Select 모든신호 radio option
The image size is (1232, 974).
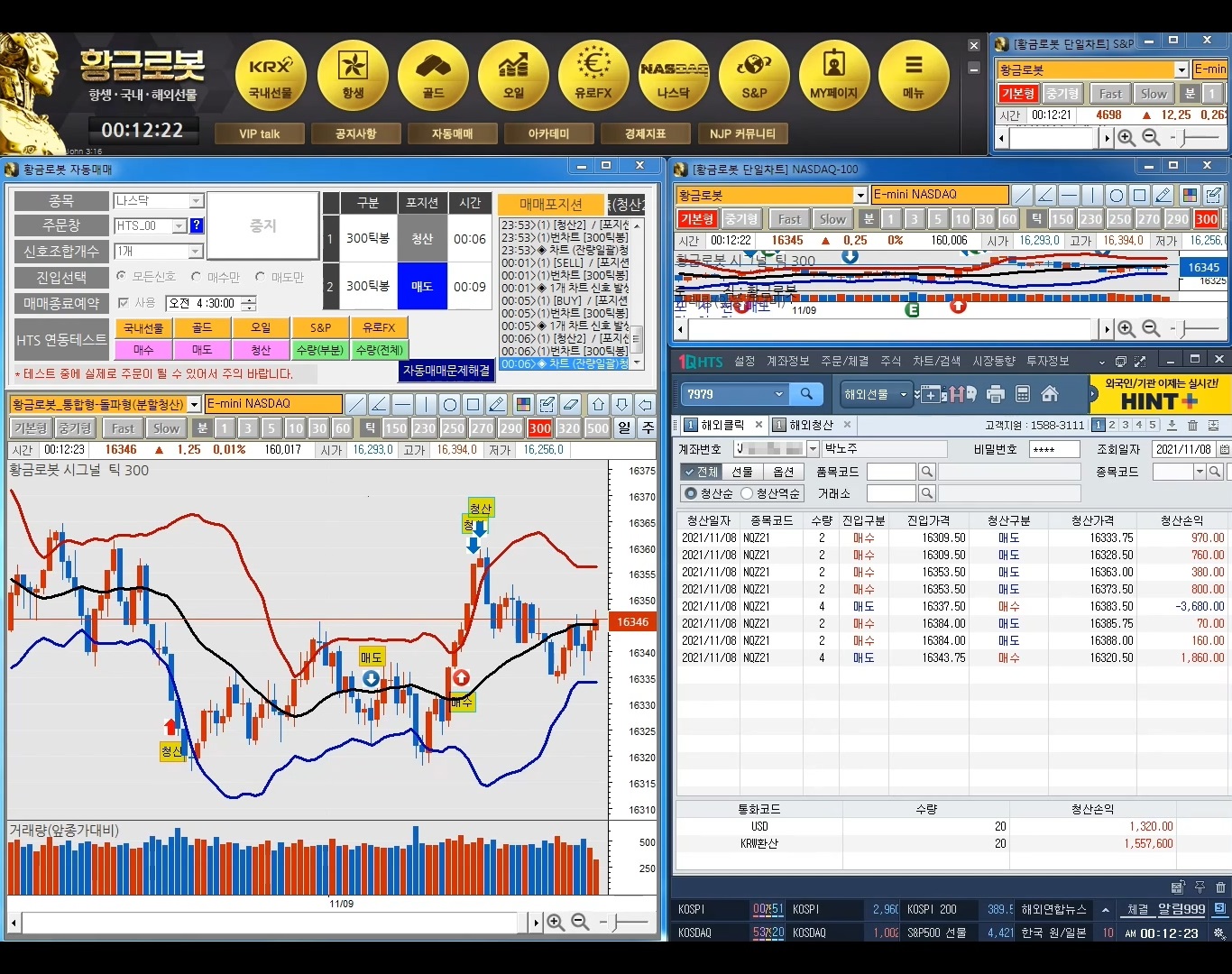coord(122,276)
